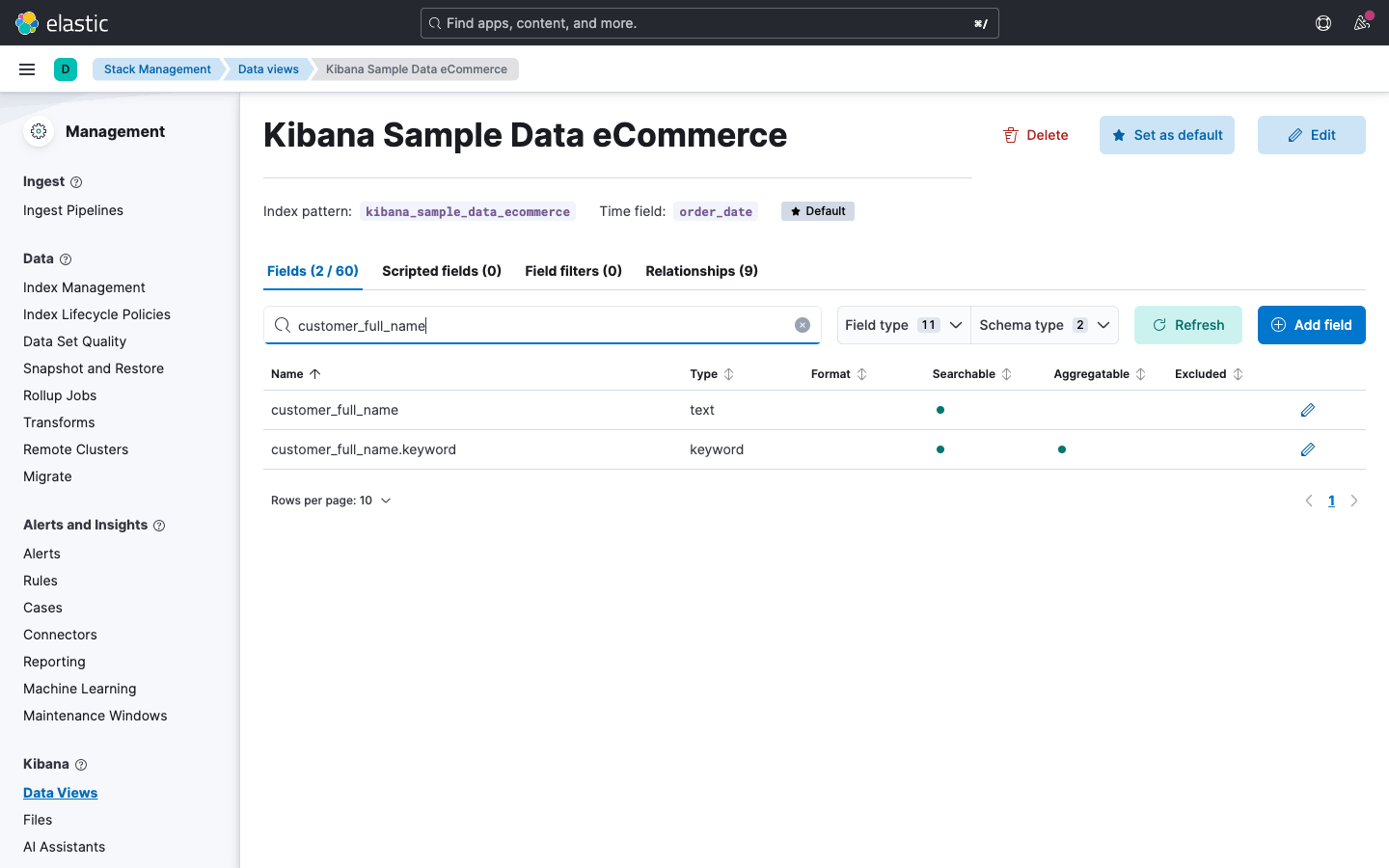Switch to the Relationships tab
The image size is (1389, 868).
(x=701, y=271)
